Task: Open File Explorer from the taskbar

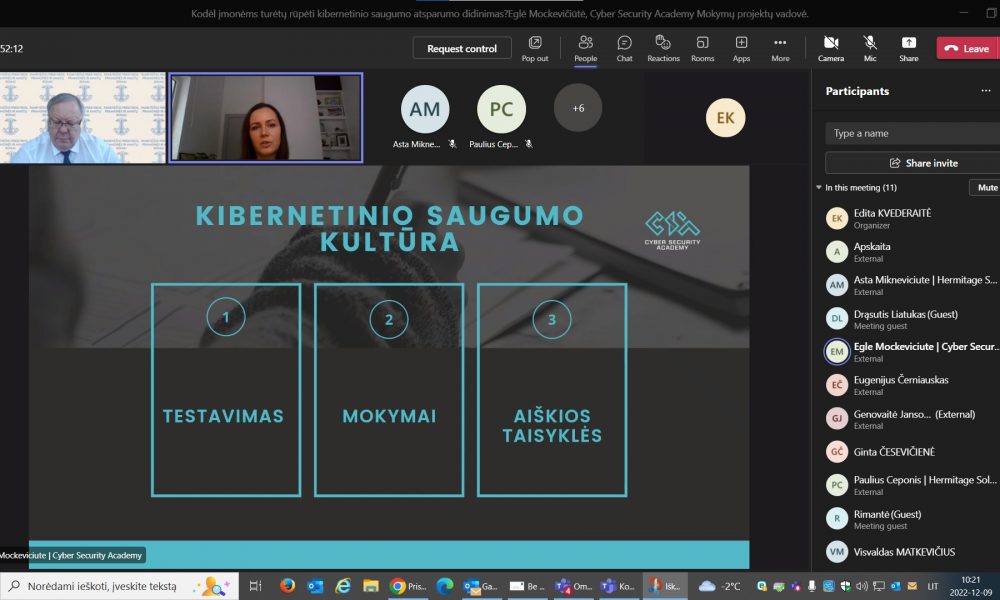Action: coord(371,586)
